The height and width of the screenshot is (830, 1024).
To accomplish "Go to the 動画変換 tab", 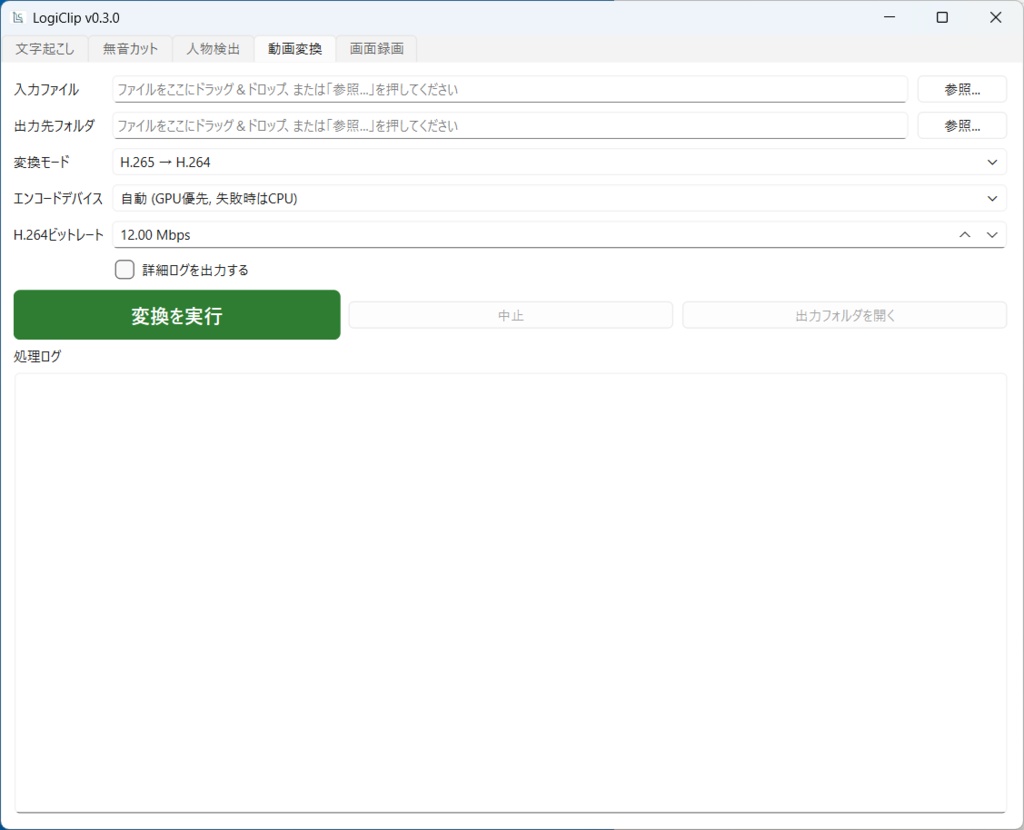I will pyautogui.click(x=295, y=49).
